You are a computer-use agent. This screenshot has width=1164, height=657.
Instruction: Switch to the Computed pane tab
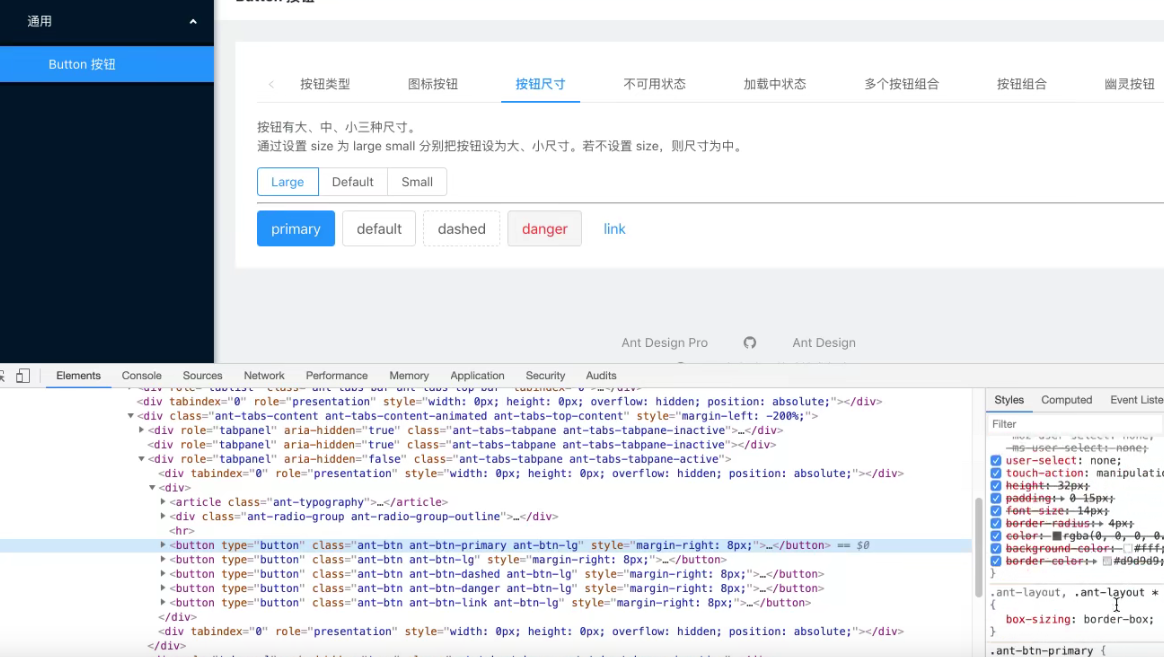point(1067,399)
